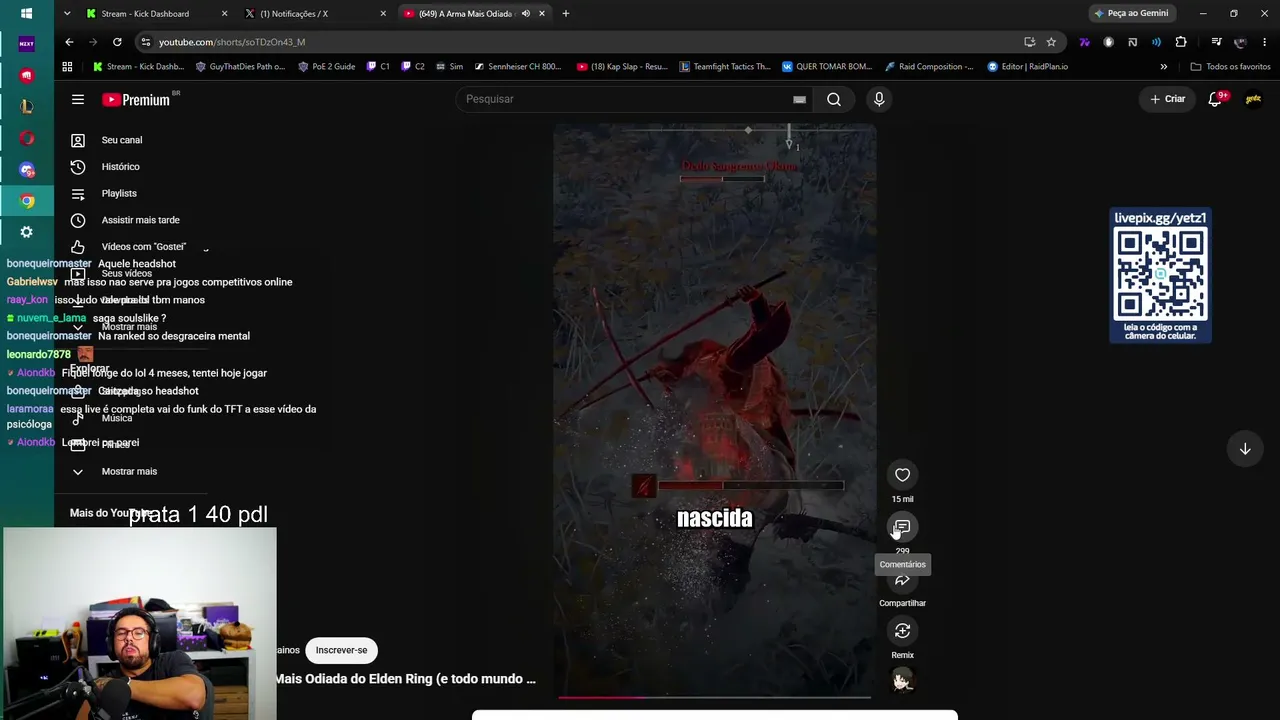Screen dimensions: 1280x720
Task: Open Seu canal in the sidebar
Action: click(122, 140)
